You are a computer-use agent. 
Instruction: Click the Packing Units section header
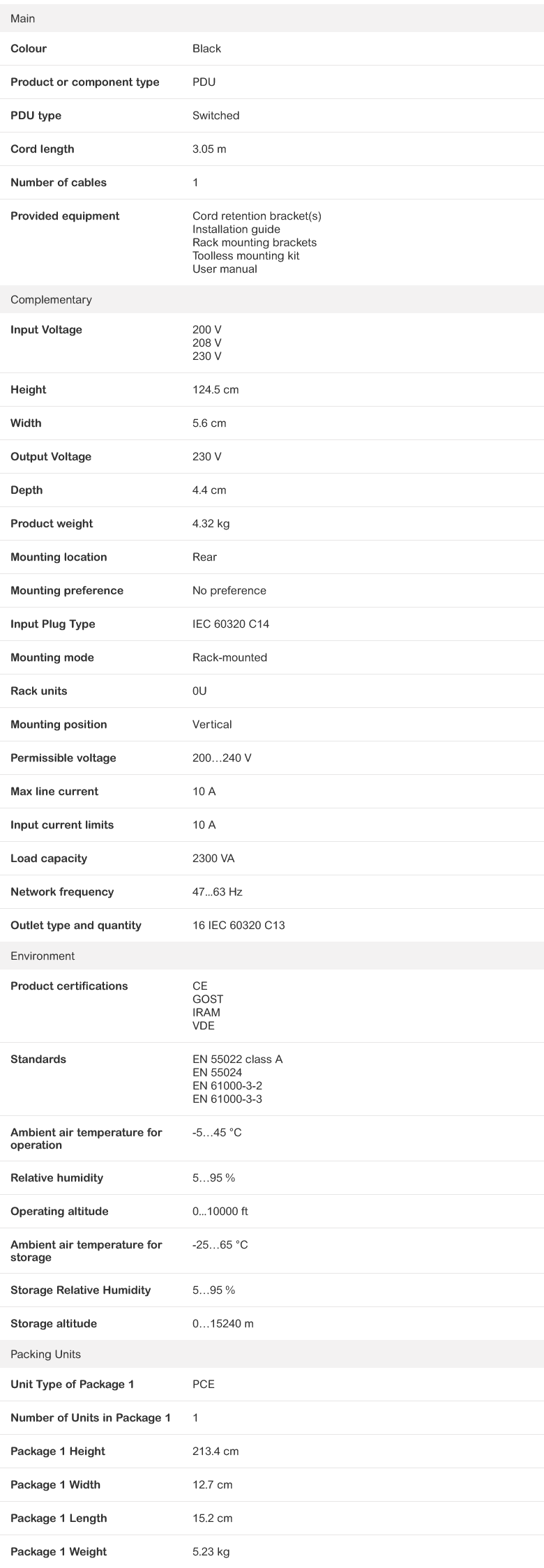coord(45,1355)
